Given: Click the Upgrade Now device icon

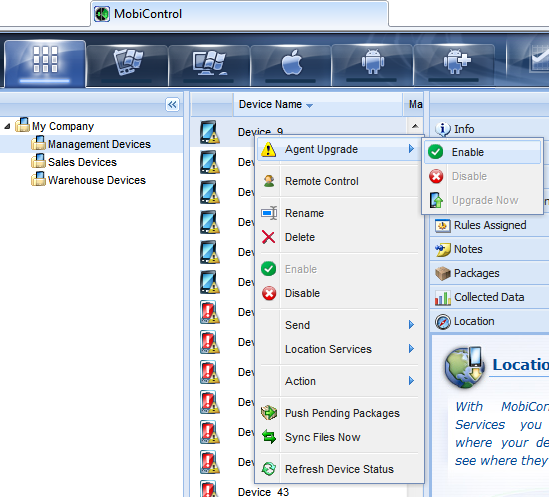Looking at the screenshot, I should pyautogui.click(x=436, y=200).
